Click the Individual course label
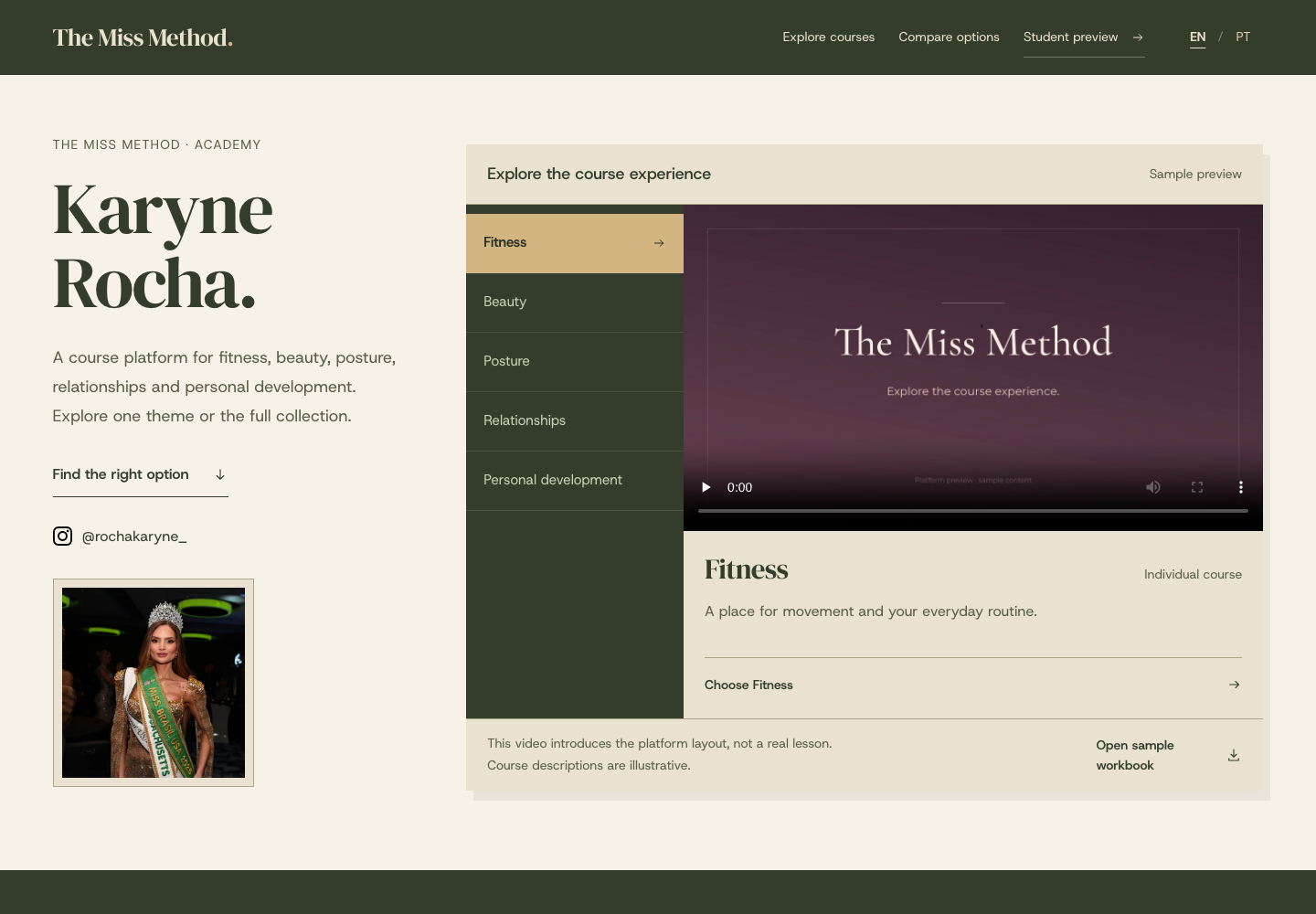The width and height of the screenshot is (1316, 914). pyautogui.click(x=1193, y=575)
